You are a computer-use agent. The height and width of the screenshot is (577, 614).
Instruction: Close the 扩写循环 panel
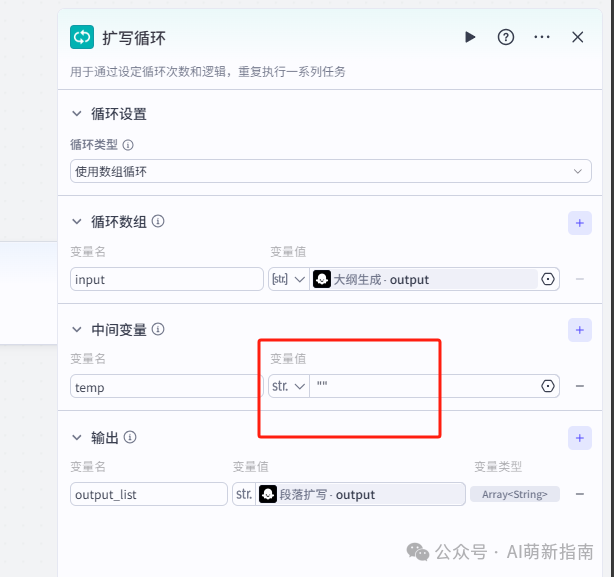[578, 37]
